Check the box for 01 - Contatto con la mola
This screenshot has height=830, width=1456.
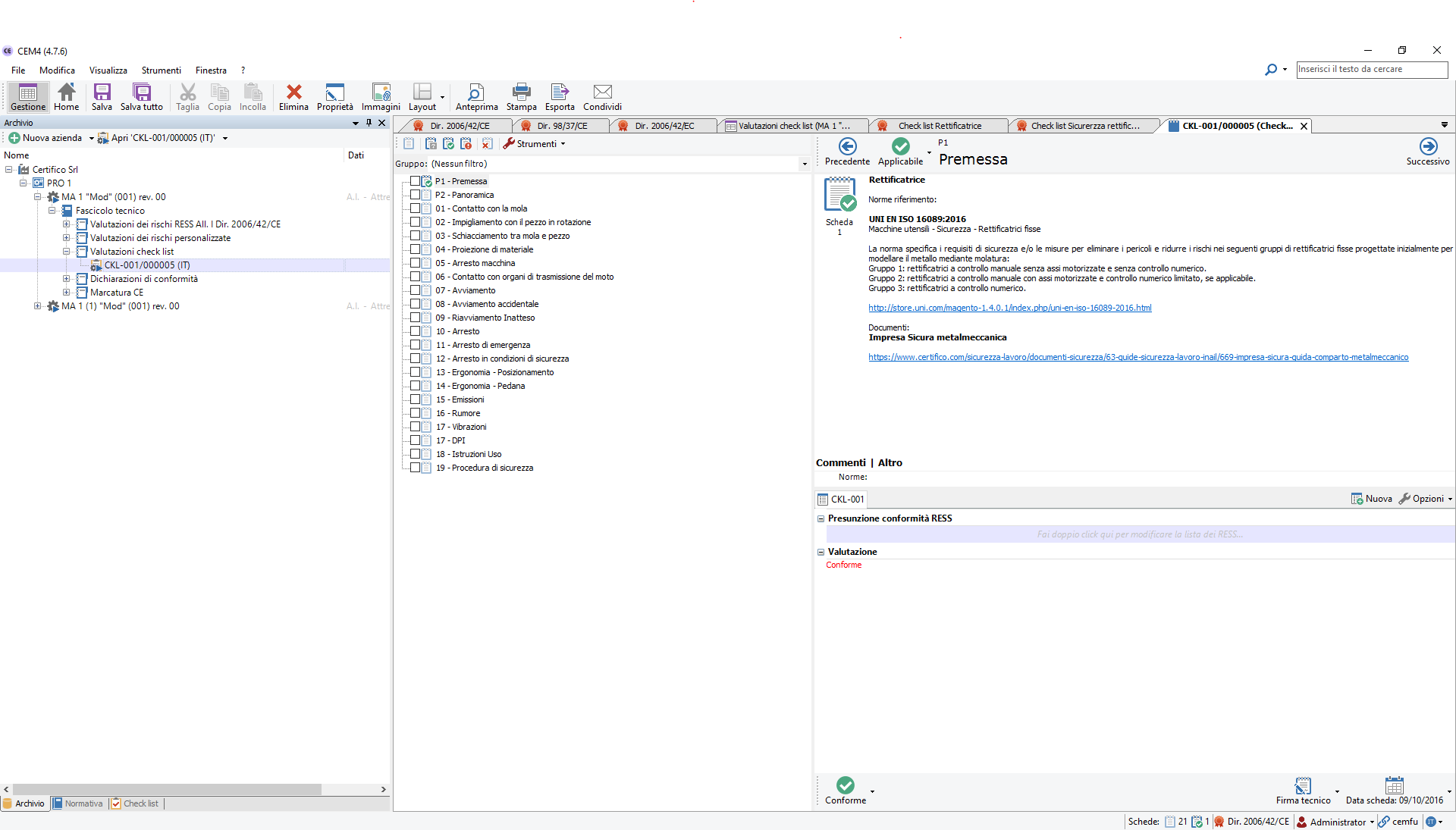point(415,208)
